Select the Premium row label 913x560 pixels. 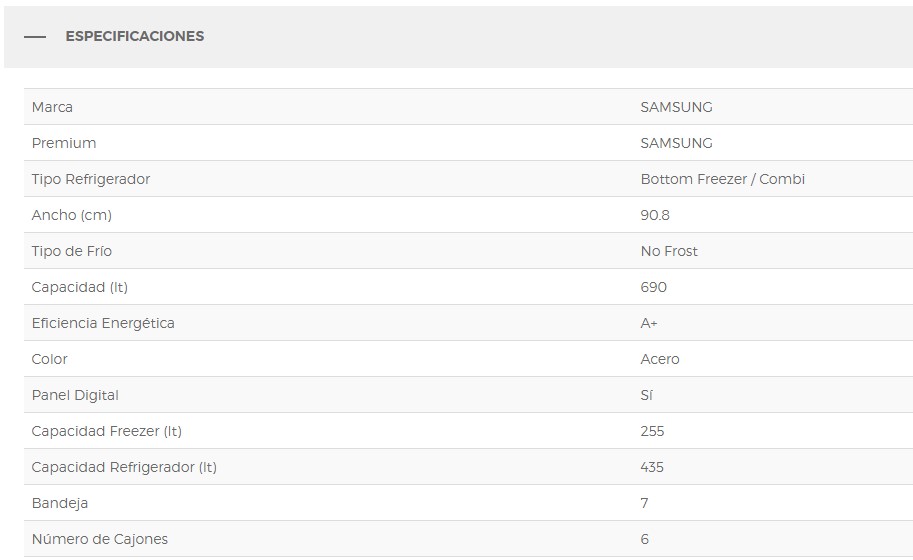pos(64,143)
